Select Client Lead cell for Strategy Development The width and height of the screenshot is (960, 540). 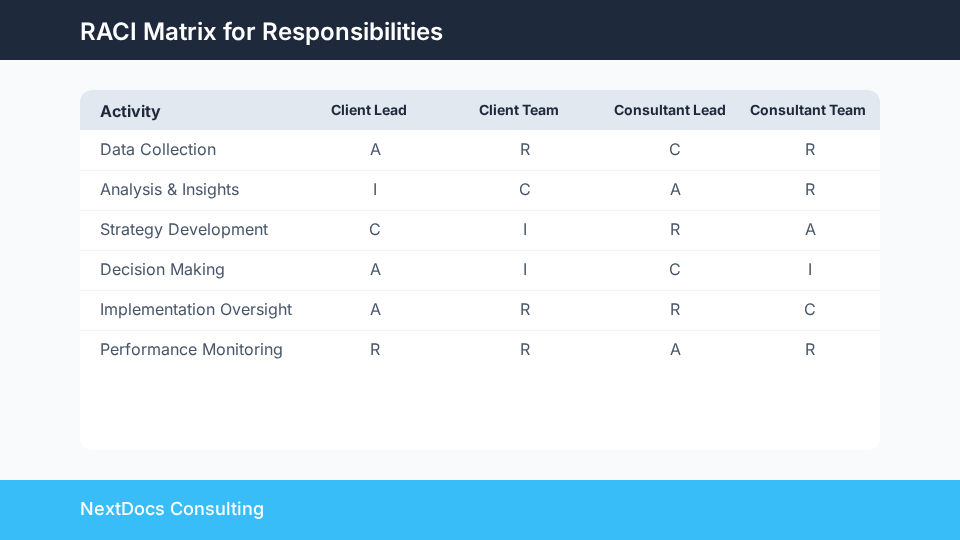[x=375, y=230]
